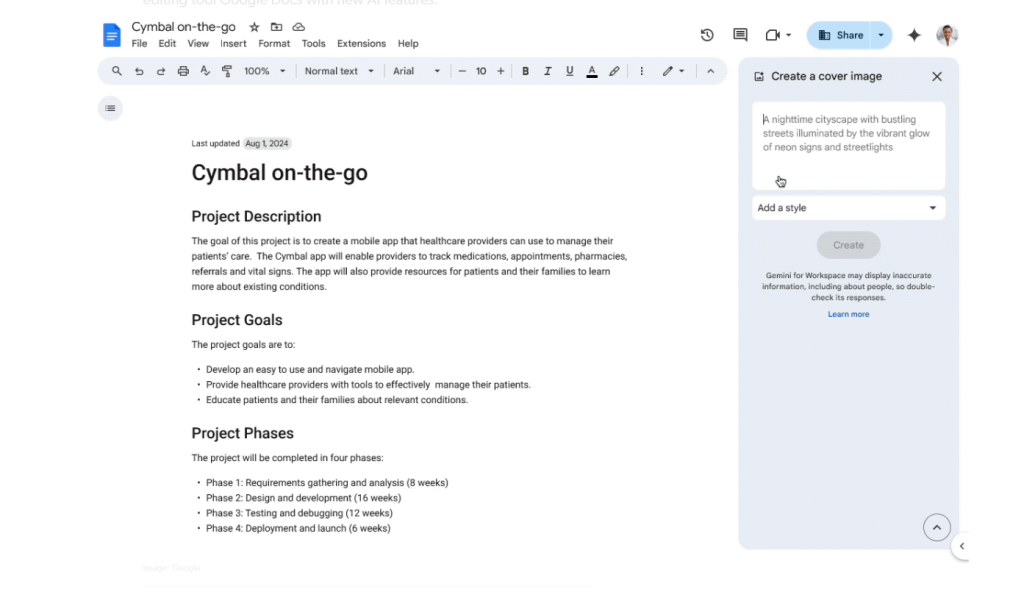This screenshot has height=606, width=1024.
Task: Toggle bold formatting
Action: click(x=525, y=71)
